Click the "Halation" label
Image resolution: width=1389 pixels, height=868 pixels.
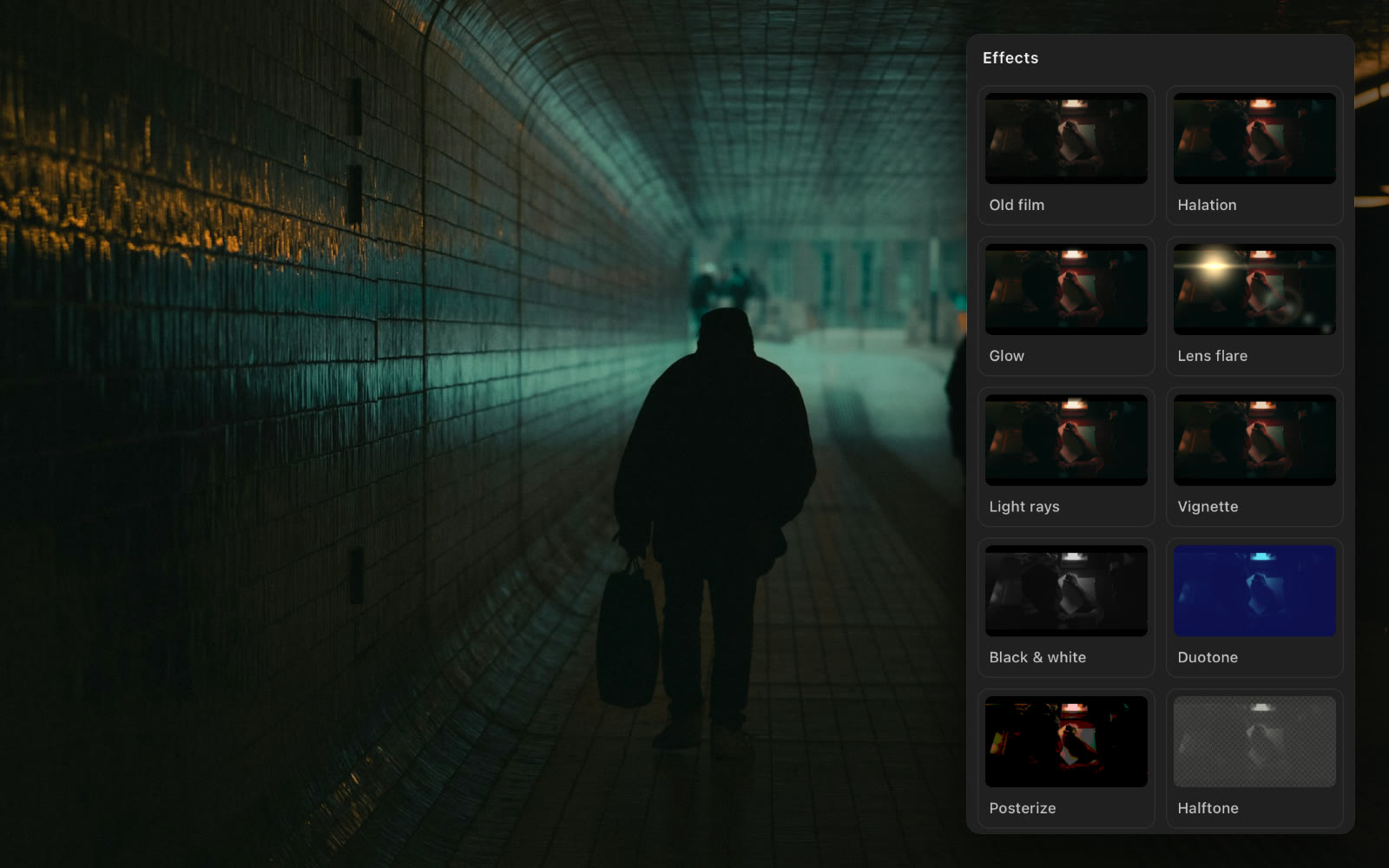[x=1207, y=205]
